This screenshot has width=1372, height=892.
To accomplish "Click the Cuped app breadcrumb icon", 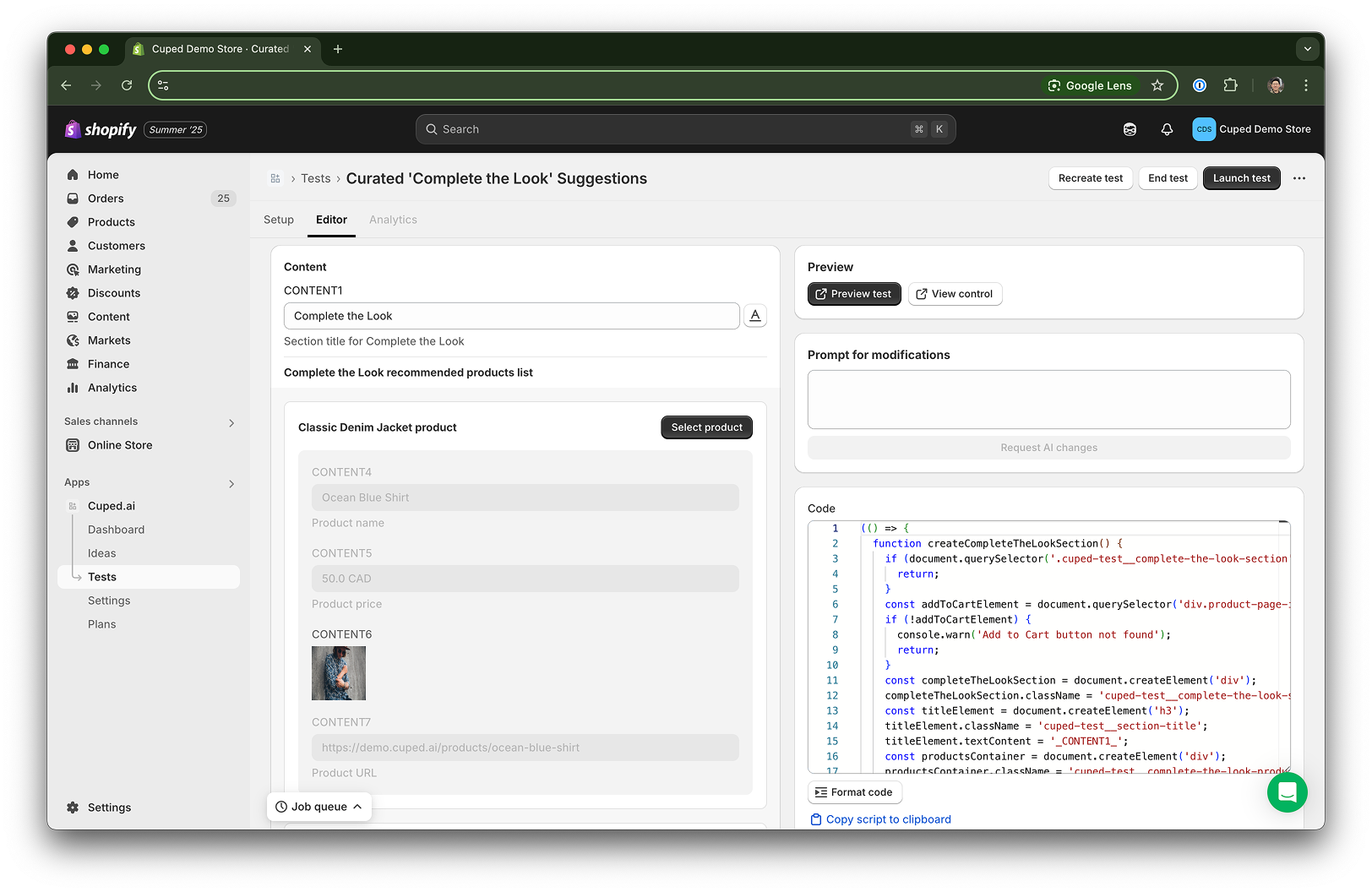I will pos(275,178).
